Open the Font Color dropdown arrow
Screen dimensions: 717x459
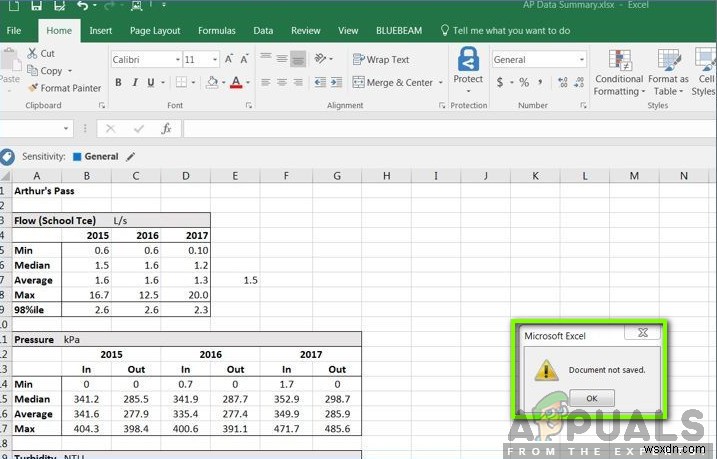pyautogui.click(x=248, y=83)
